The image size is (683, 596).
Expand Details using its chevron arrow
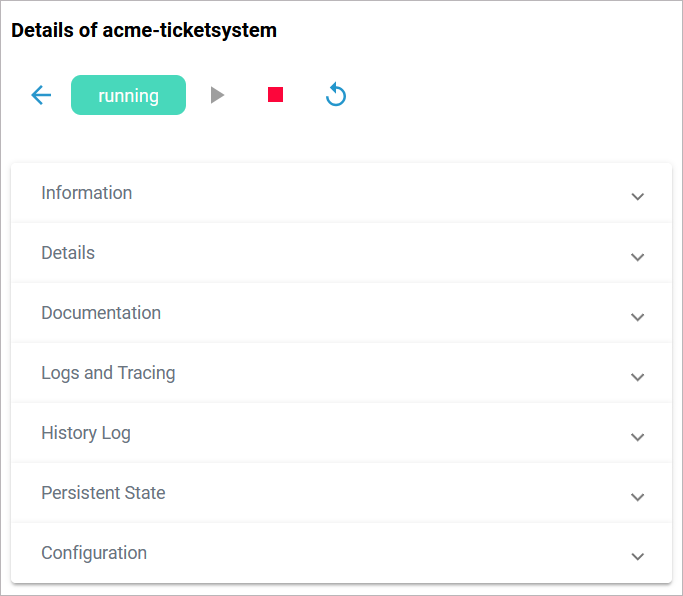[637, 256]
